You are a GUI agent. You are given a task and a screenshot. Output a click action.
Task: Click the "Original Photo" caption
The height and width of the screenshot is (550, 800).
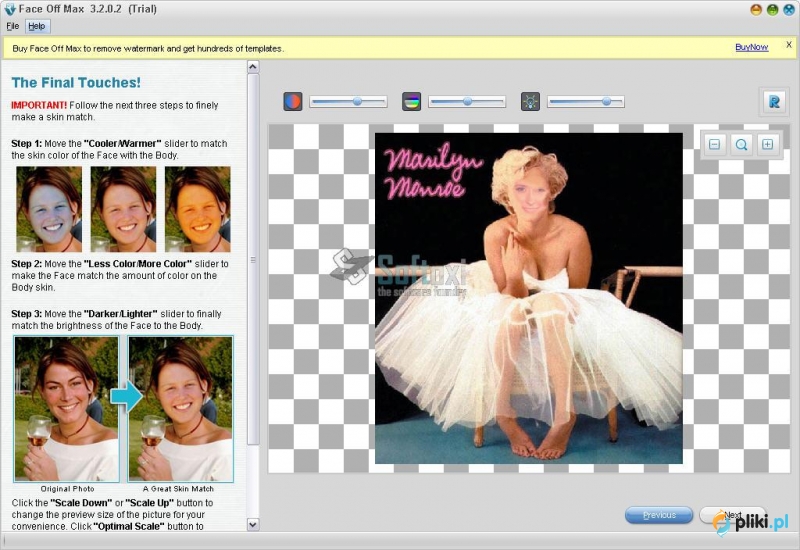click(67, 489)
